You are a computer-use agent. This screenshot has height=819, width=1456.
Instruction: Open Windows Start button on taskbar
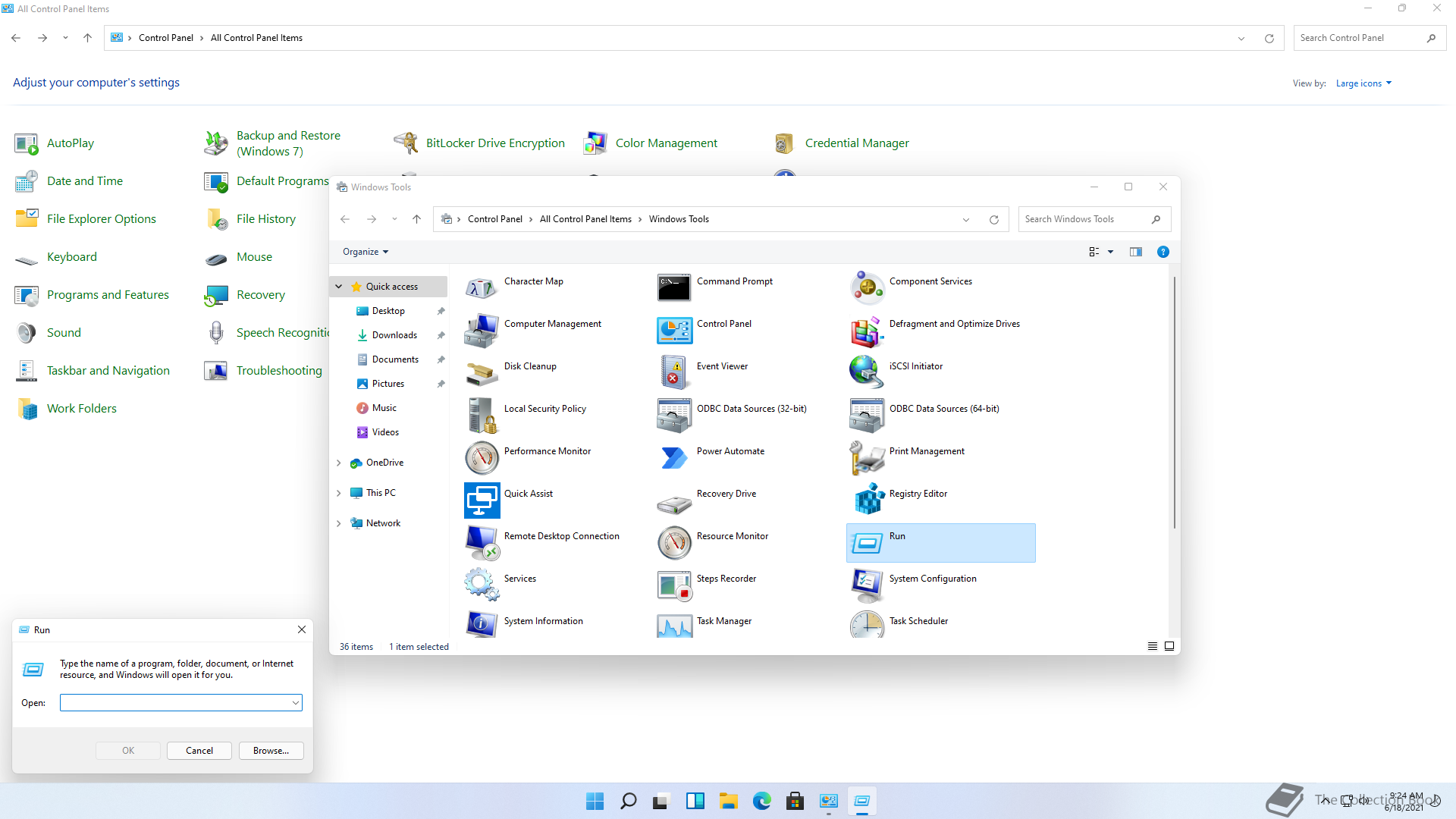coord(595,802)
